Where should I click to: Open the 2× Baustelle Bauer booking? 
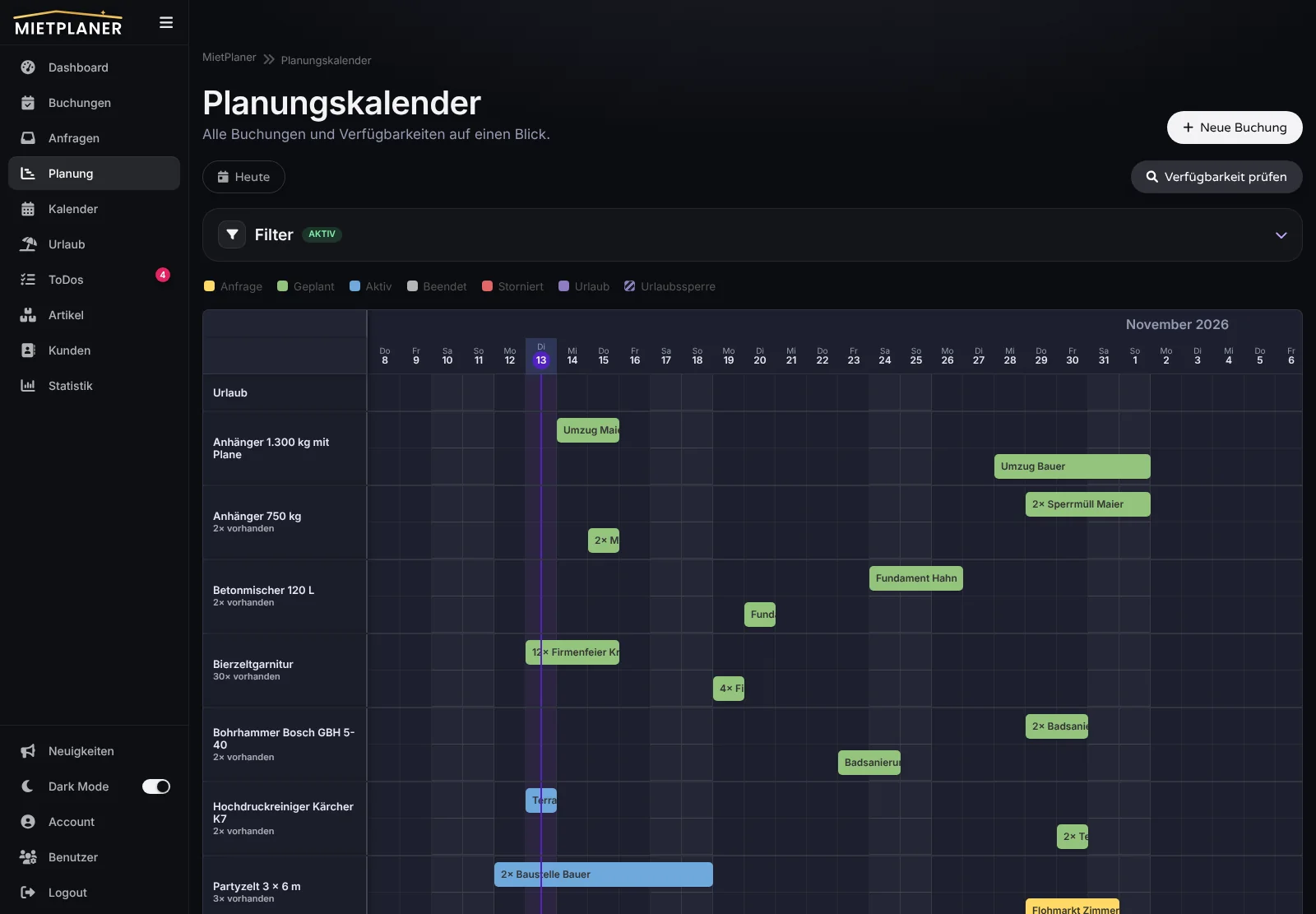coord(604,875)
